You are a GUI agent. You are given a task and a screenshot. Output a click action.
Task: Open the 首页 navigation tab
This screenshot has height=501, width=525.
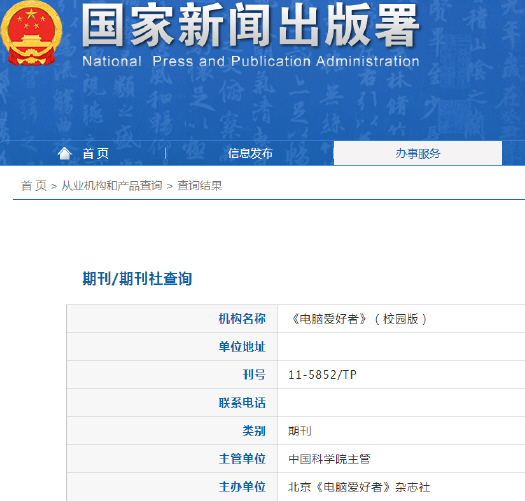click(96, 154)
